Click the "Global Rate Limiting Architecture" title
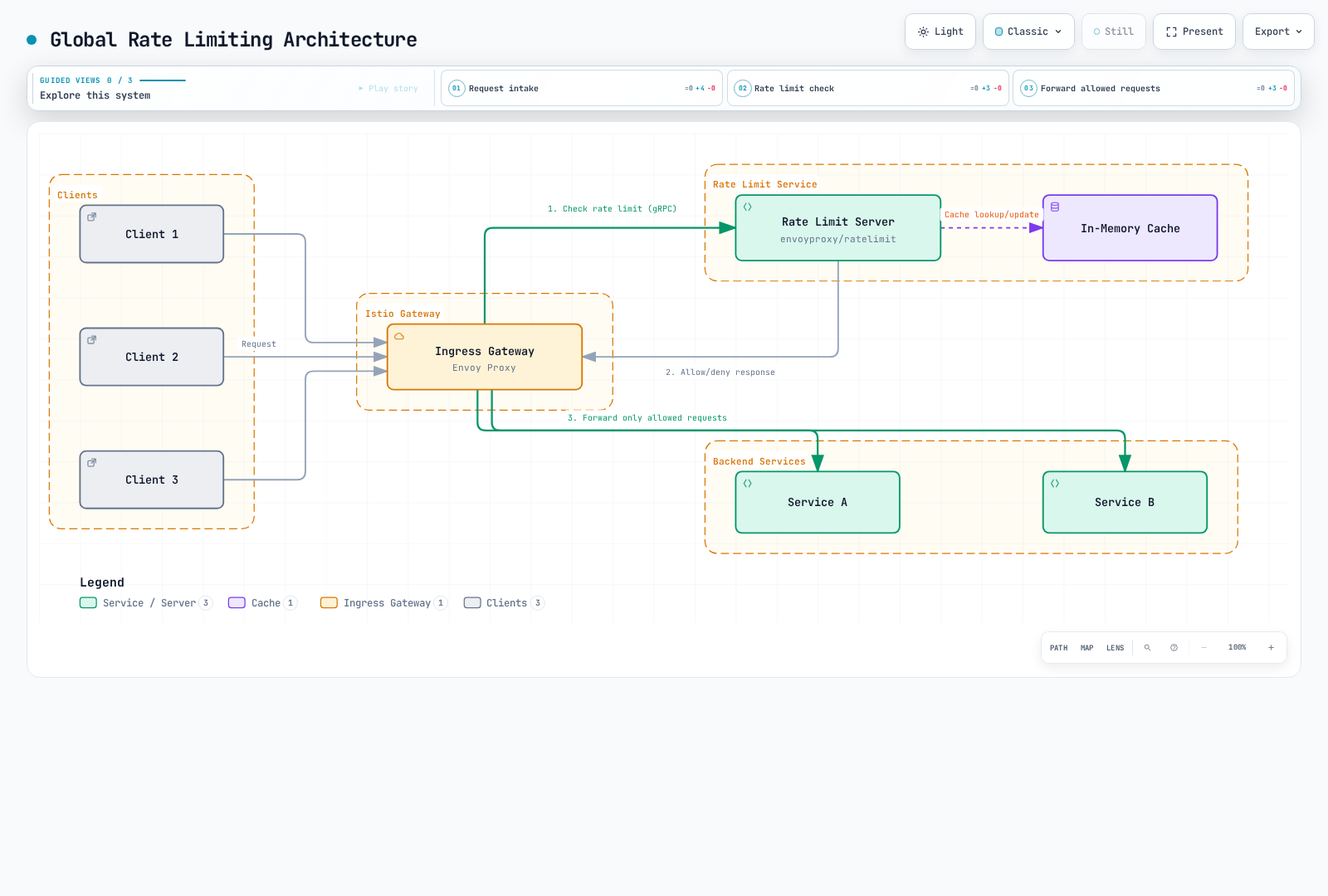This screenshot has width=1328, height=896. coord(233,40)
